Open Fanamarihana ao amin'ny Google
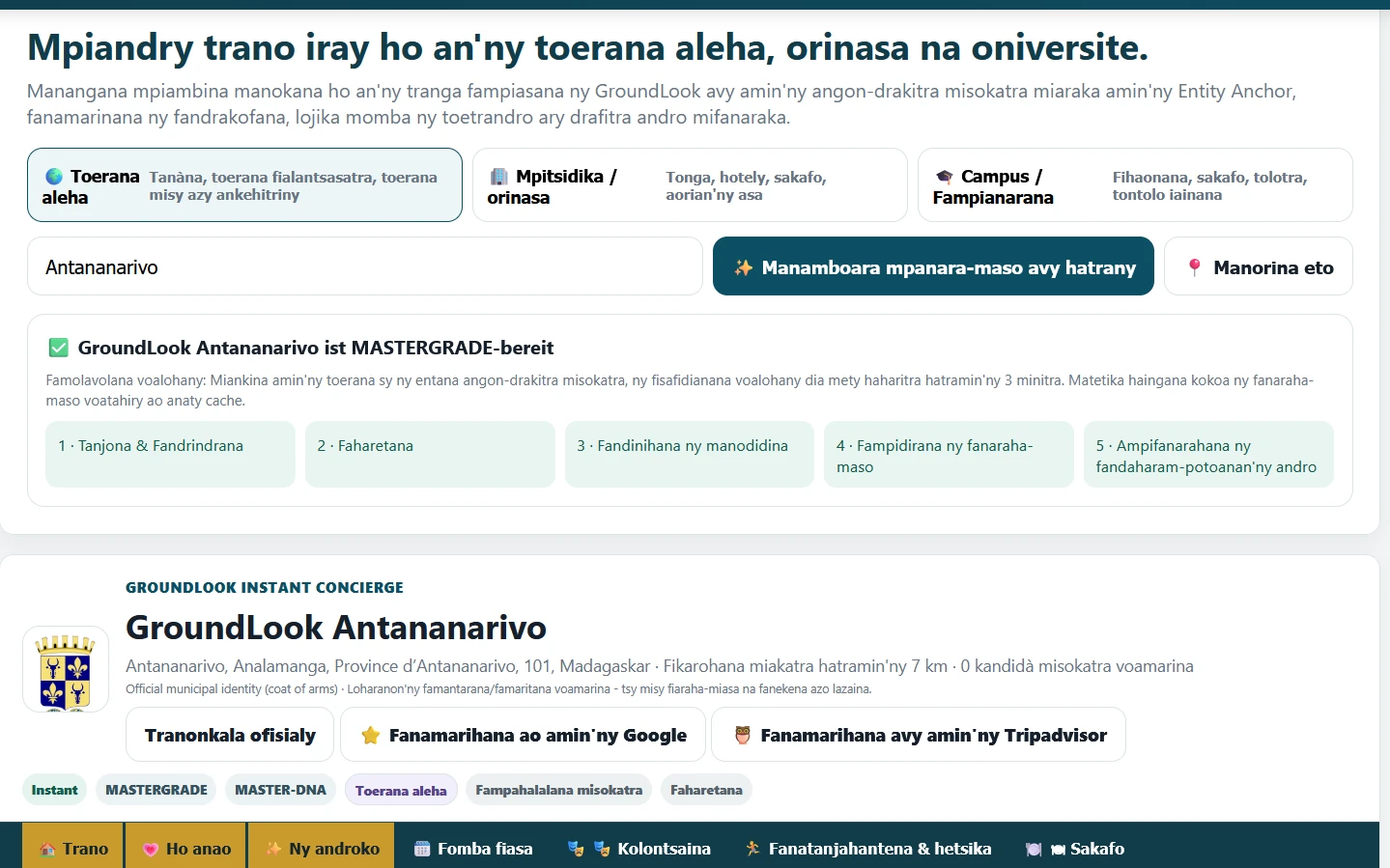This screenshot has width=1390, height=868. pyautogui.click(x=523, y=735)
